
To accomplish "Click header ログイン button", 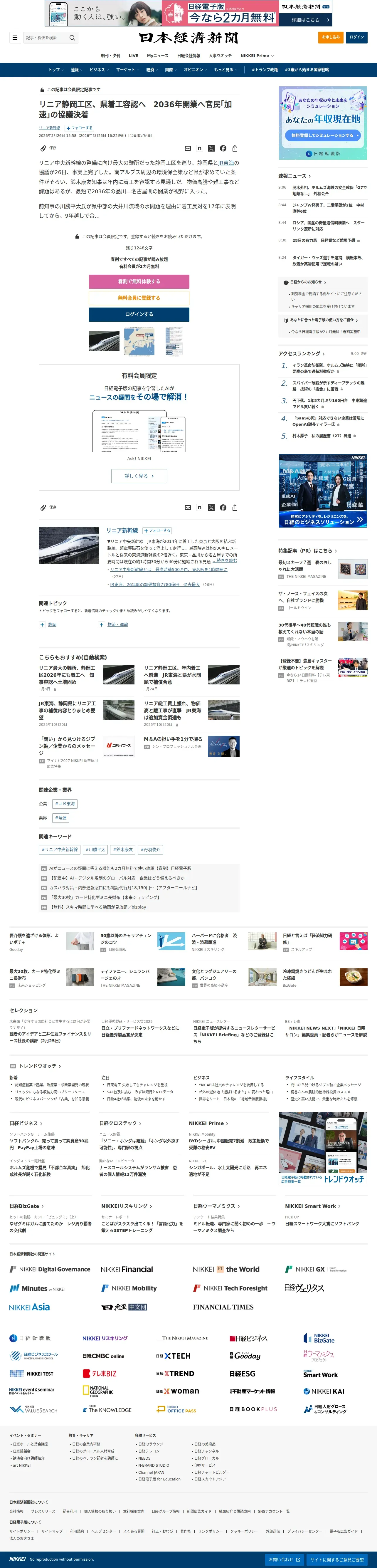I will coord(356,37).
